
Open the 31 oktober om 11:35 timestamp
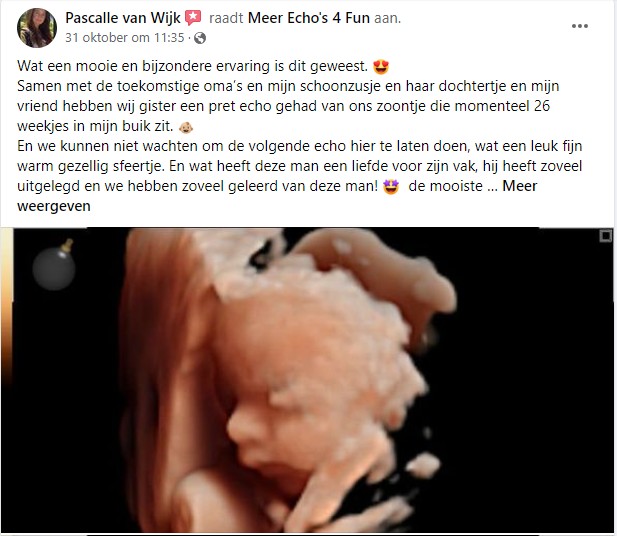click(125, 38)
